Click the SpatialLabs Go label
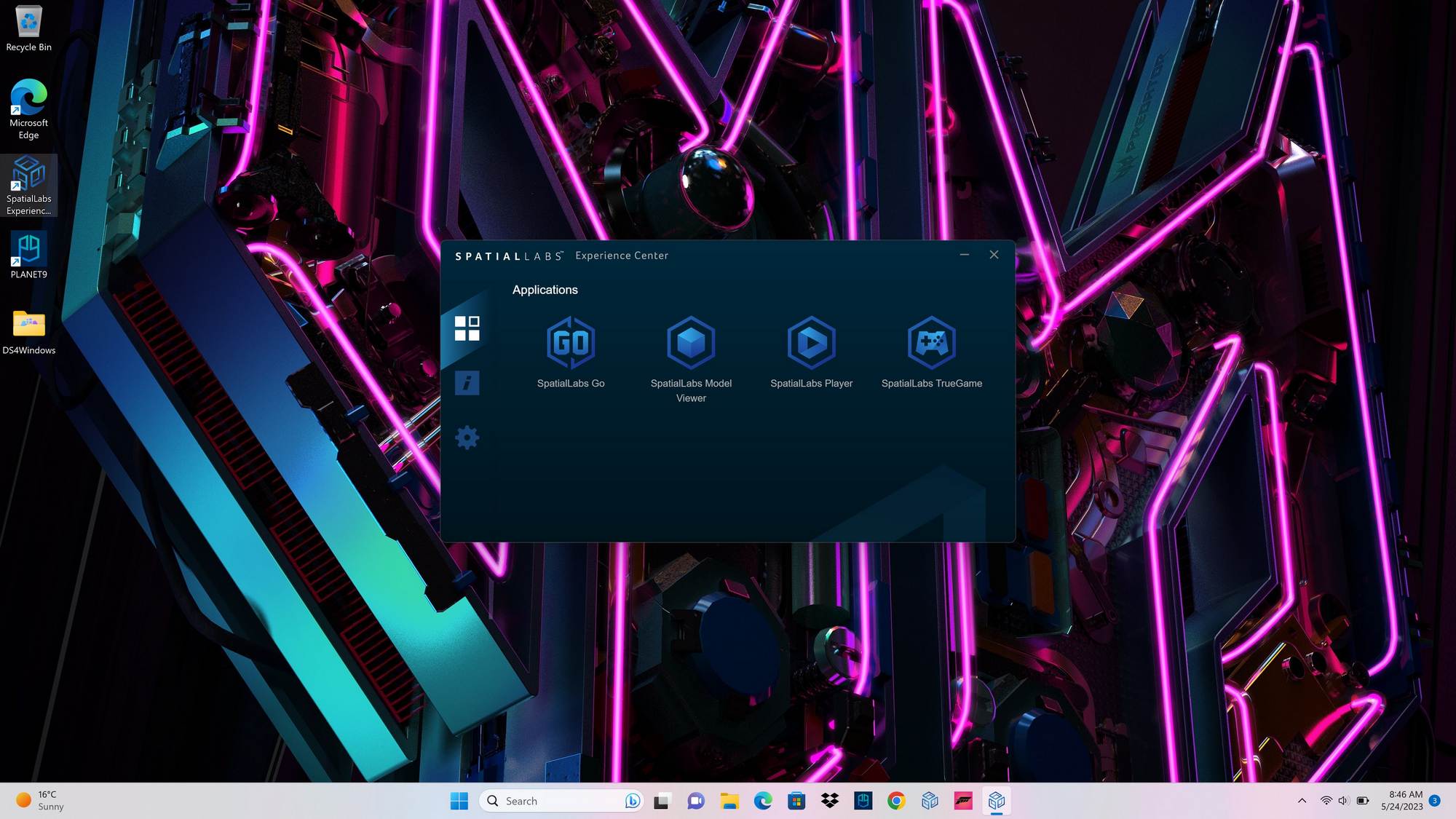 [571, 383]
